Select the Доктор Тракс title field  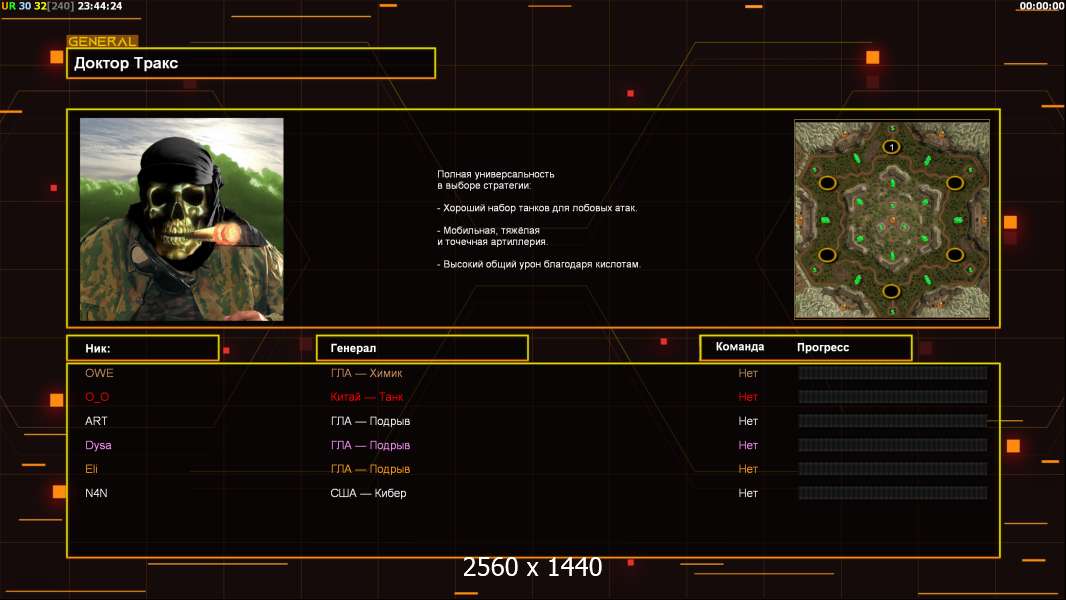tap(251, 63)
